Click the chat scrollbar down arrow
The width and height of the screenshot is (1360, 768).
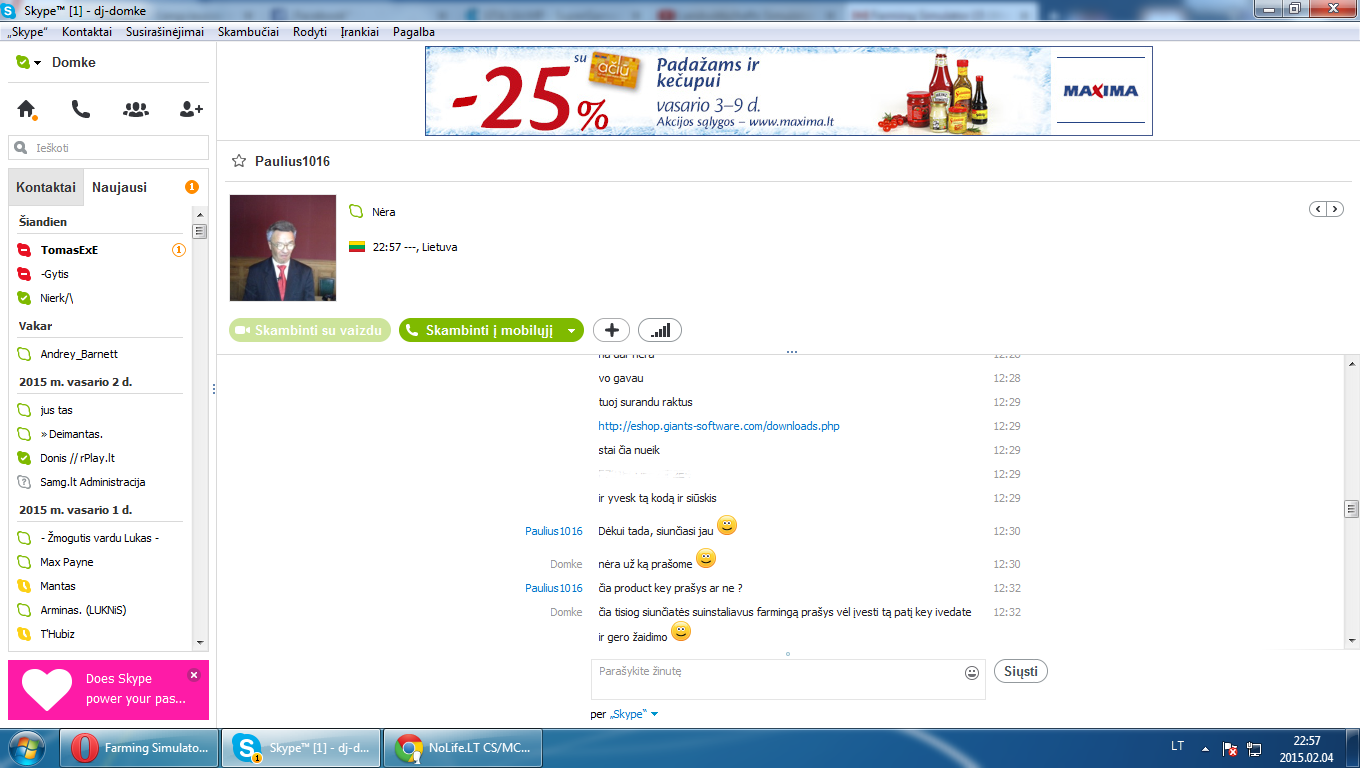(x=1352, y=641)
